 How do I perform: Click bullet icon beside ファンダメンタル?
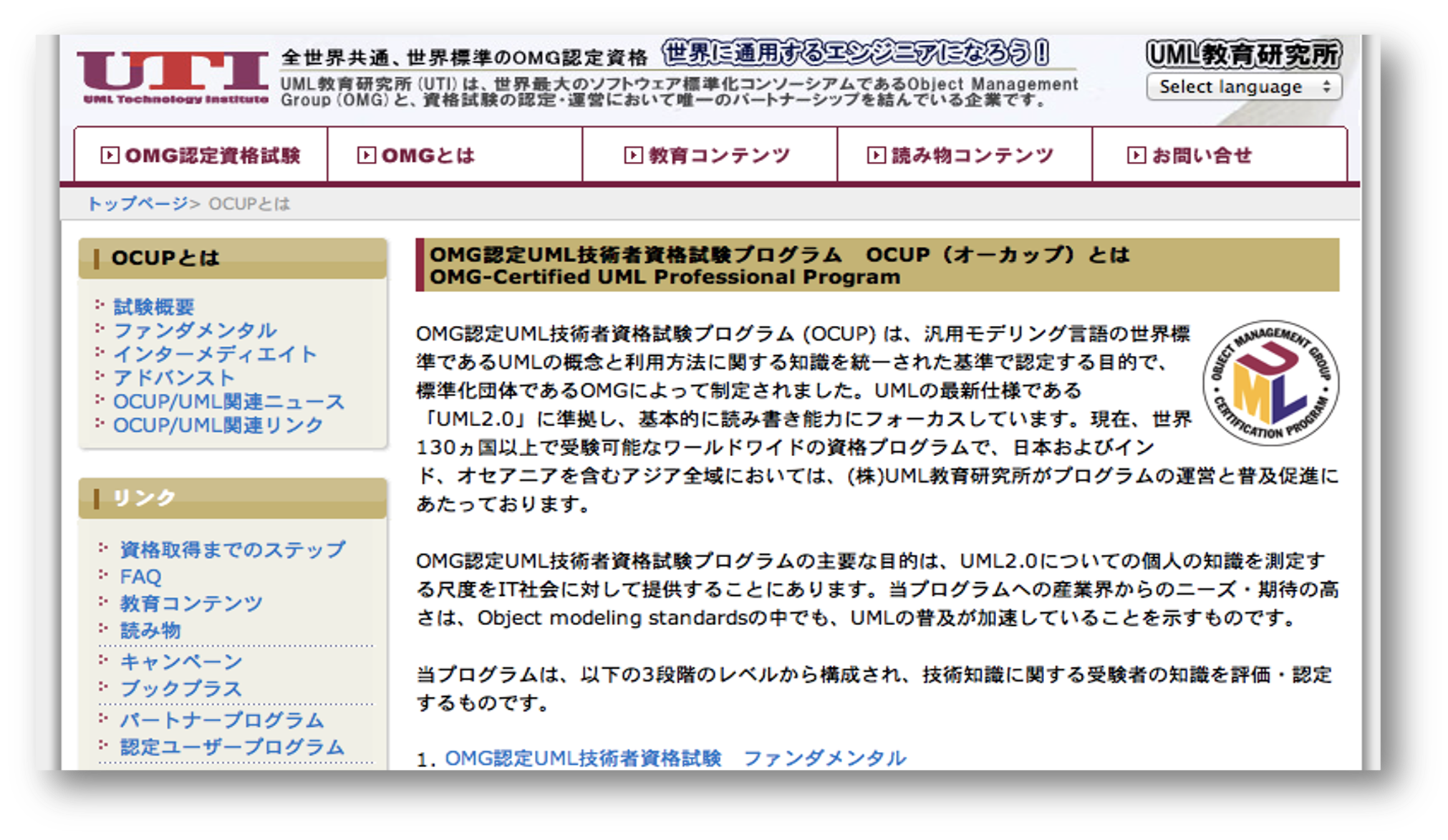pos(100,329)
